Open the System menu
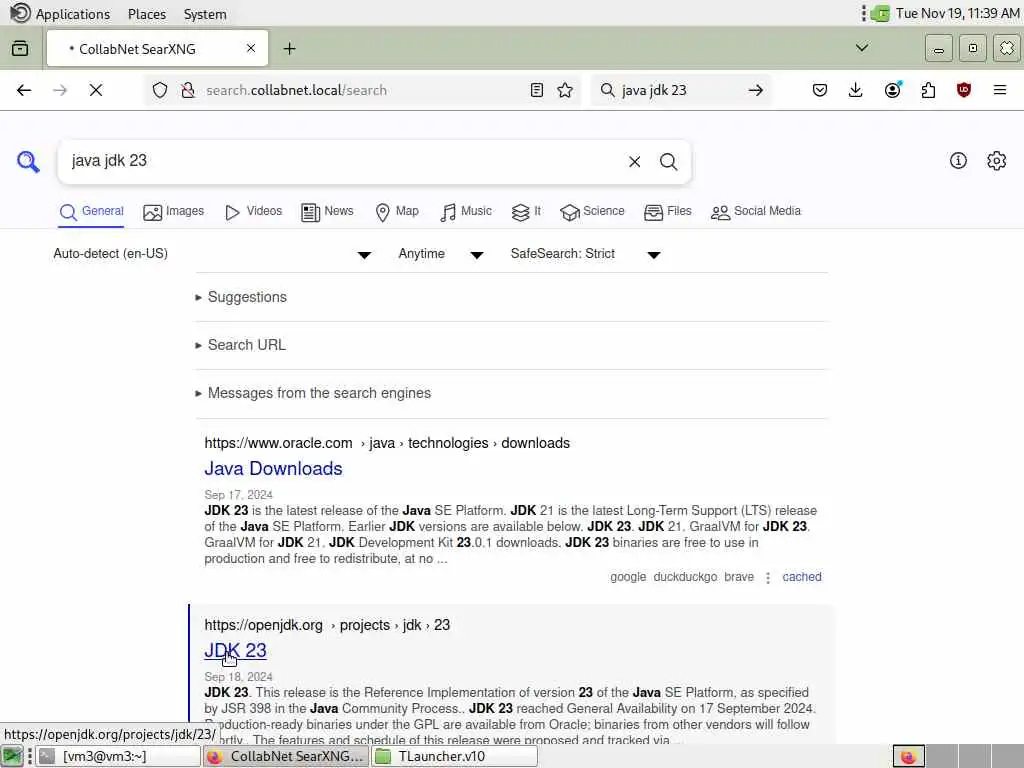This screenshot has width=1024, height=768. pos(205,14)
